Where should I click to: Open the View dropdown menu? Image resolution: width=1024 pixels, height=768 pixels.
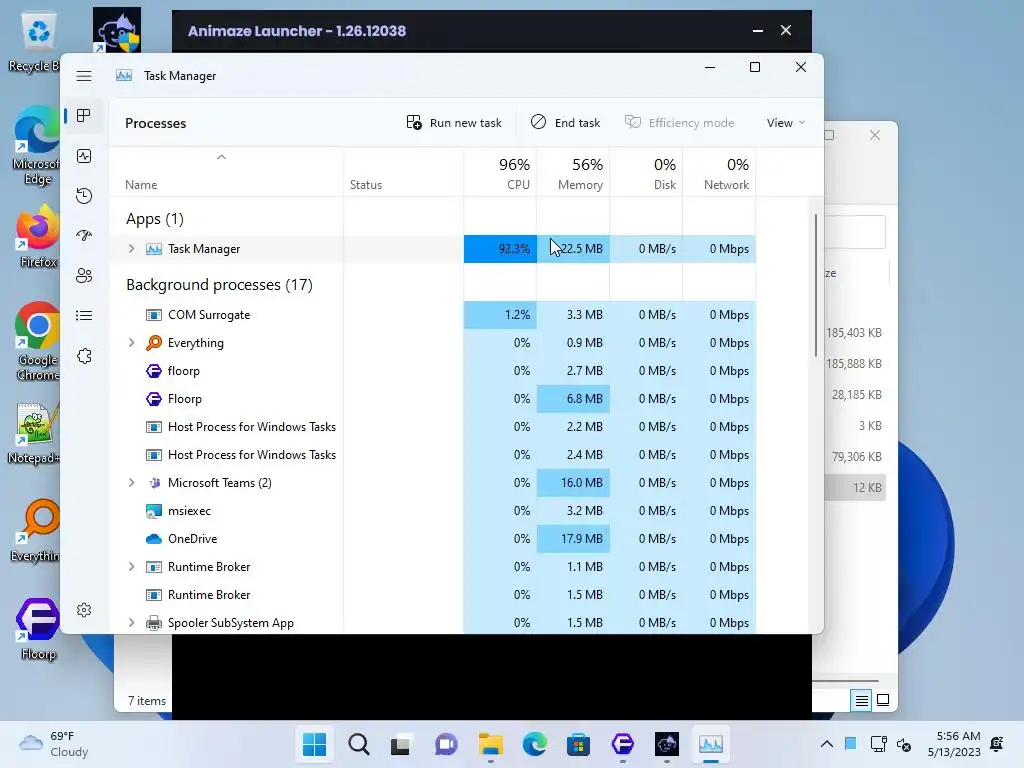[786, 123]
